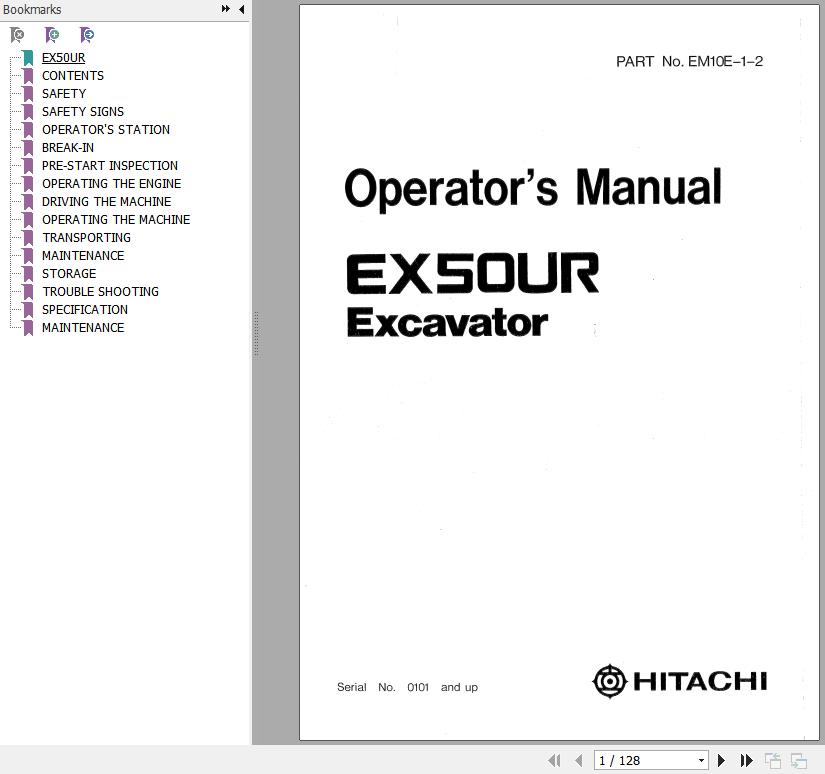Image resolution: width=825 pixels, height=774 pixels.
Task: Click the bookmark icon beside CONTENTS
Action: click(x=28, y=76)
